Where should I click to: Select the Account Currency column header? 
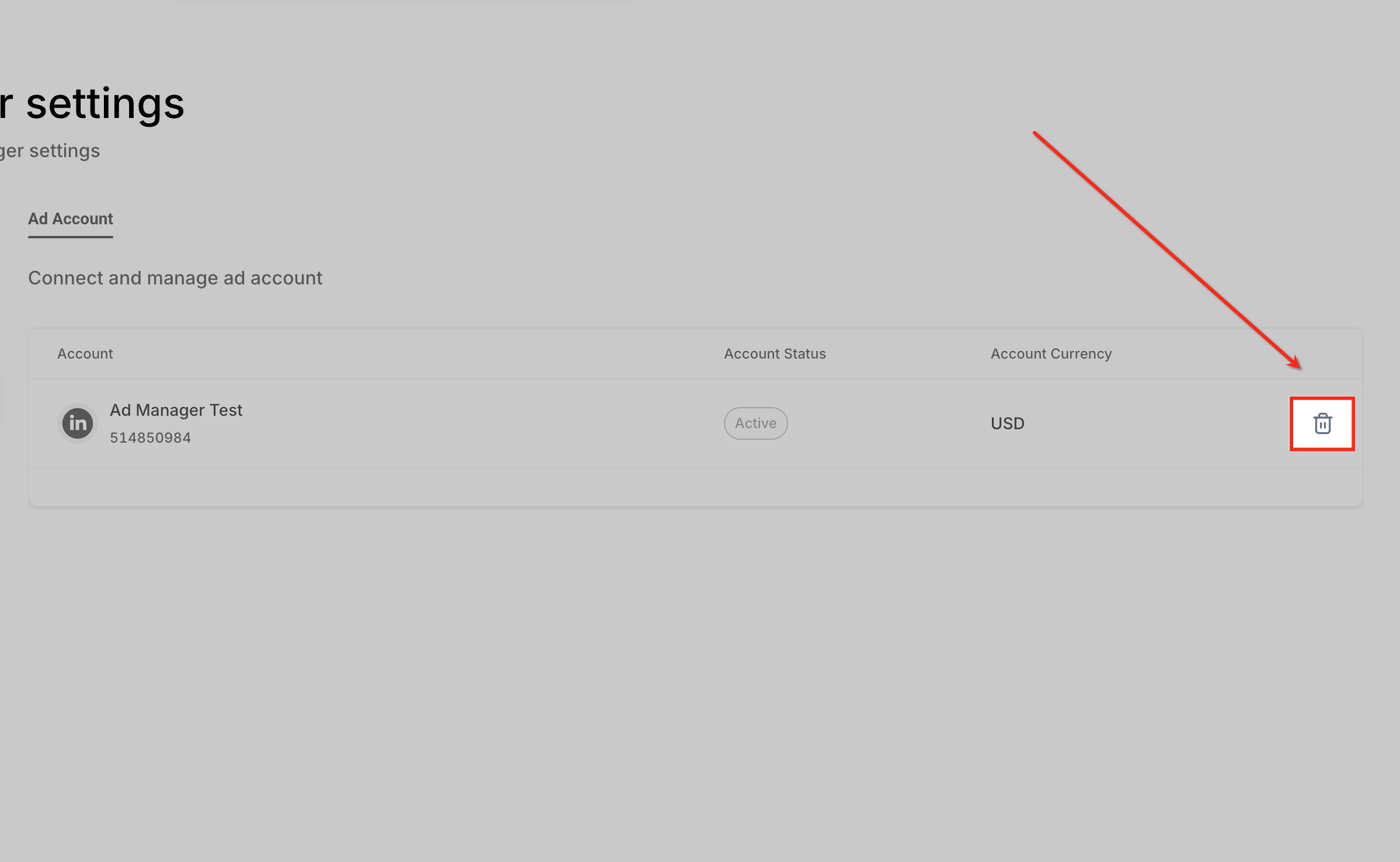[x=1051, y=354]
